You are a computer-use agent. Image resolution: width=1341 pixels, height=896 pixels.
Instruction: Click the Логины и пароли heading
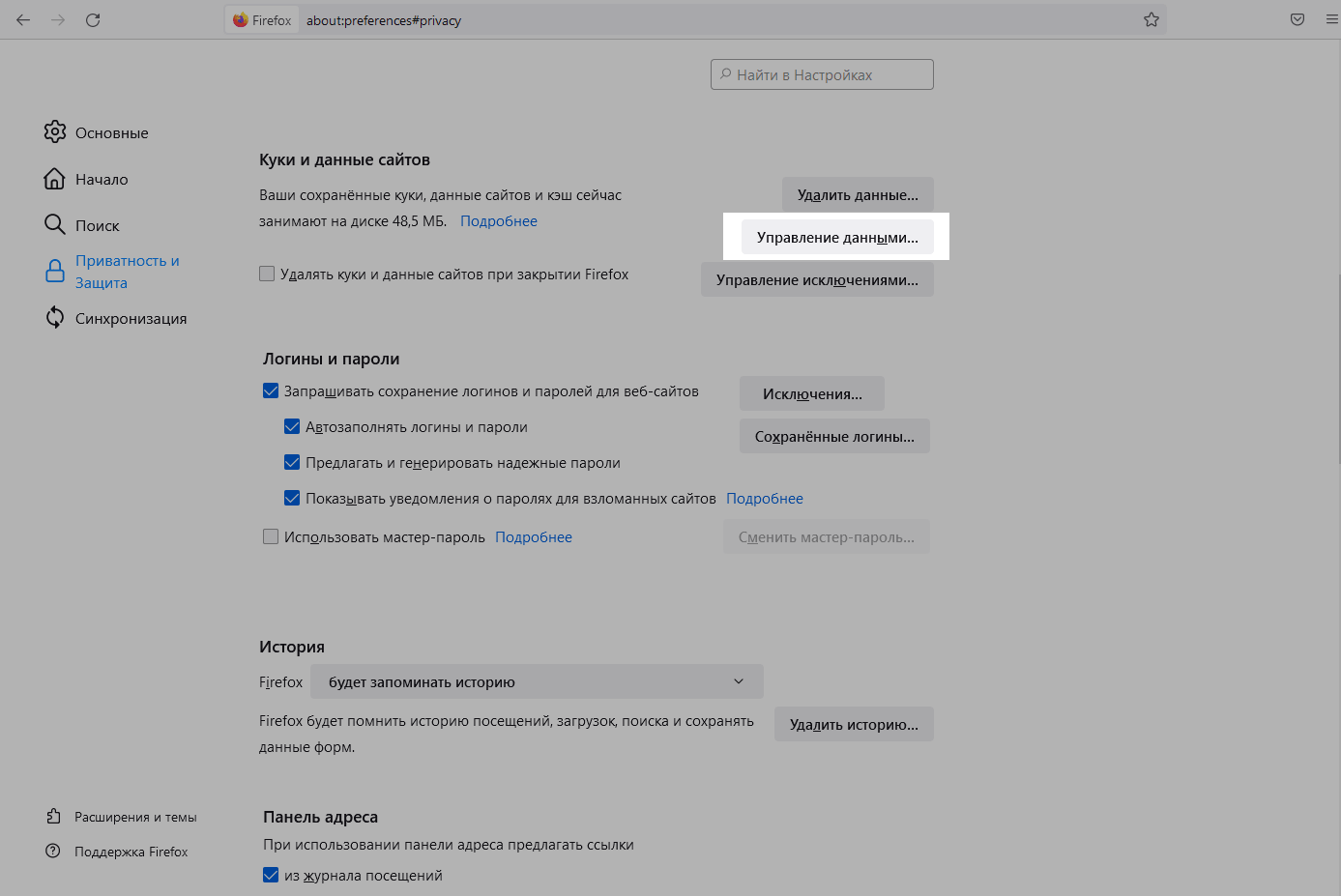[331, 359]
